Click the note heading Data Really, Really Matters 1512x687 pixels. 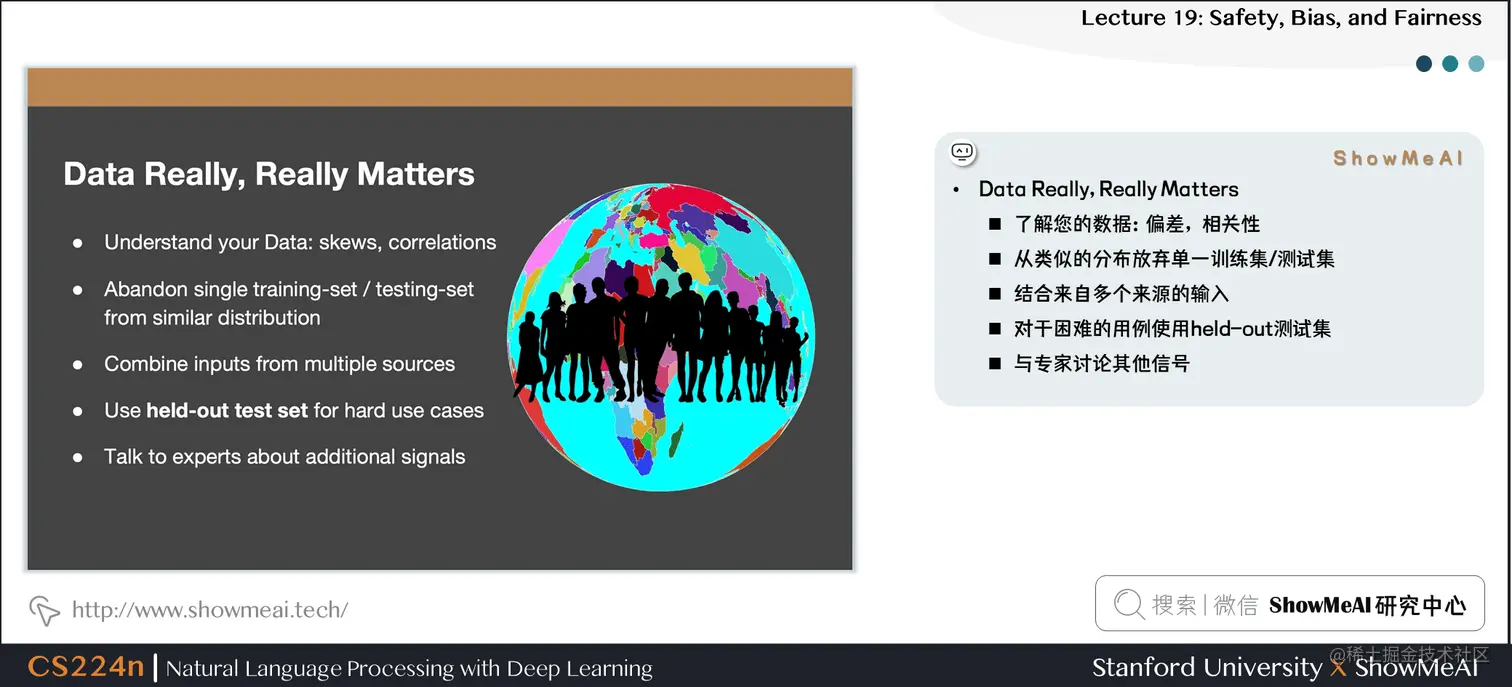point(1108,189)
